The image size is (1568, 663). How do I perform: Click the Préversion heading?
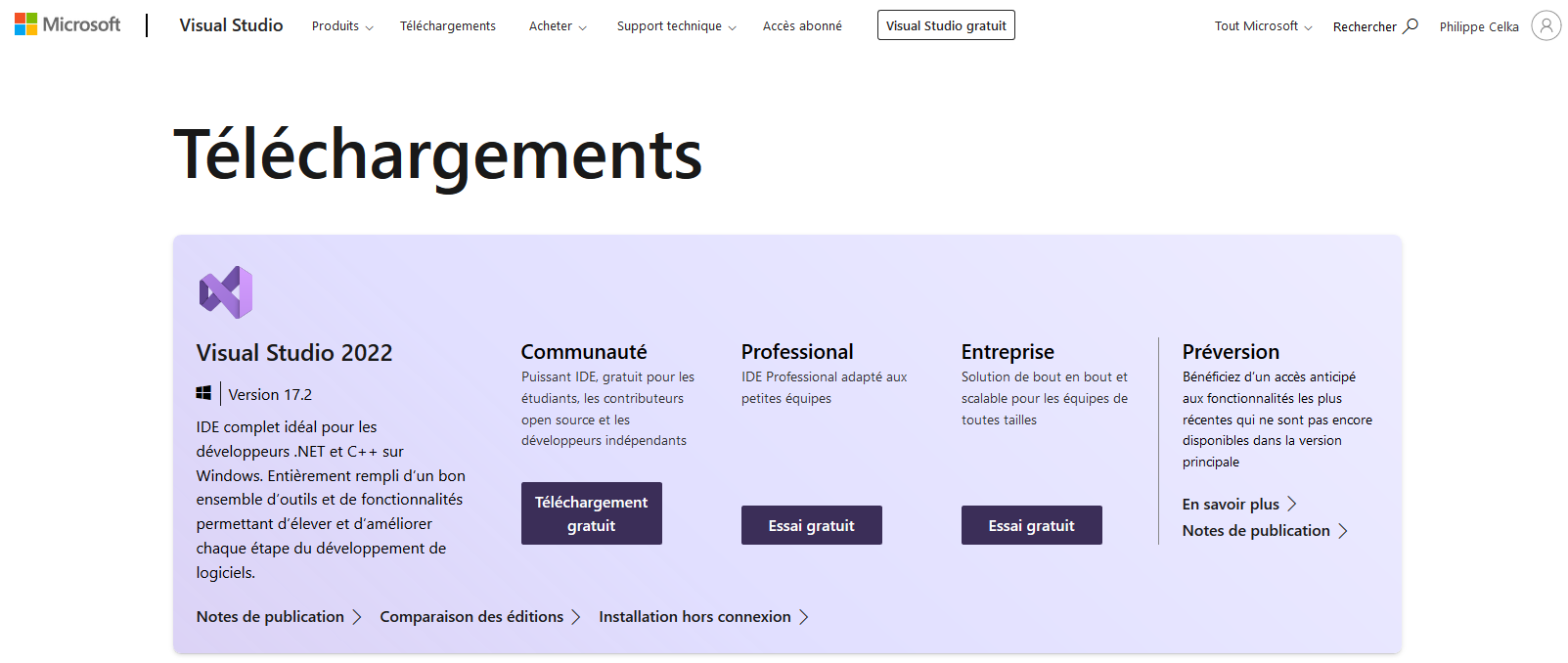[x=1231, y=351]
